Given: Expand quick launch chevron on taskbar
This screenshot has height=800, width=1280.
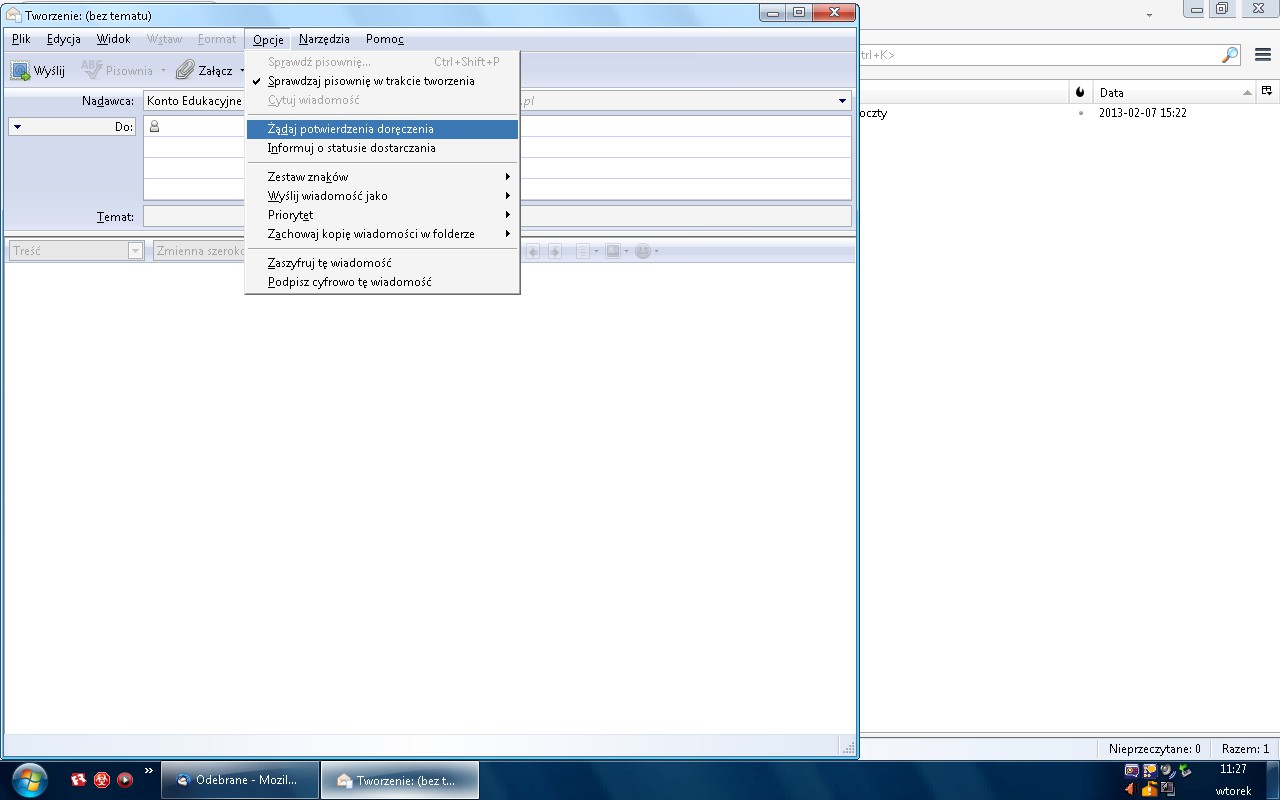Looking at the screenshot, I should (x=149, y=771).
